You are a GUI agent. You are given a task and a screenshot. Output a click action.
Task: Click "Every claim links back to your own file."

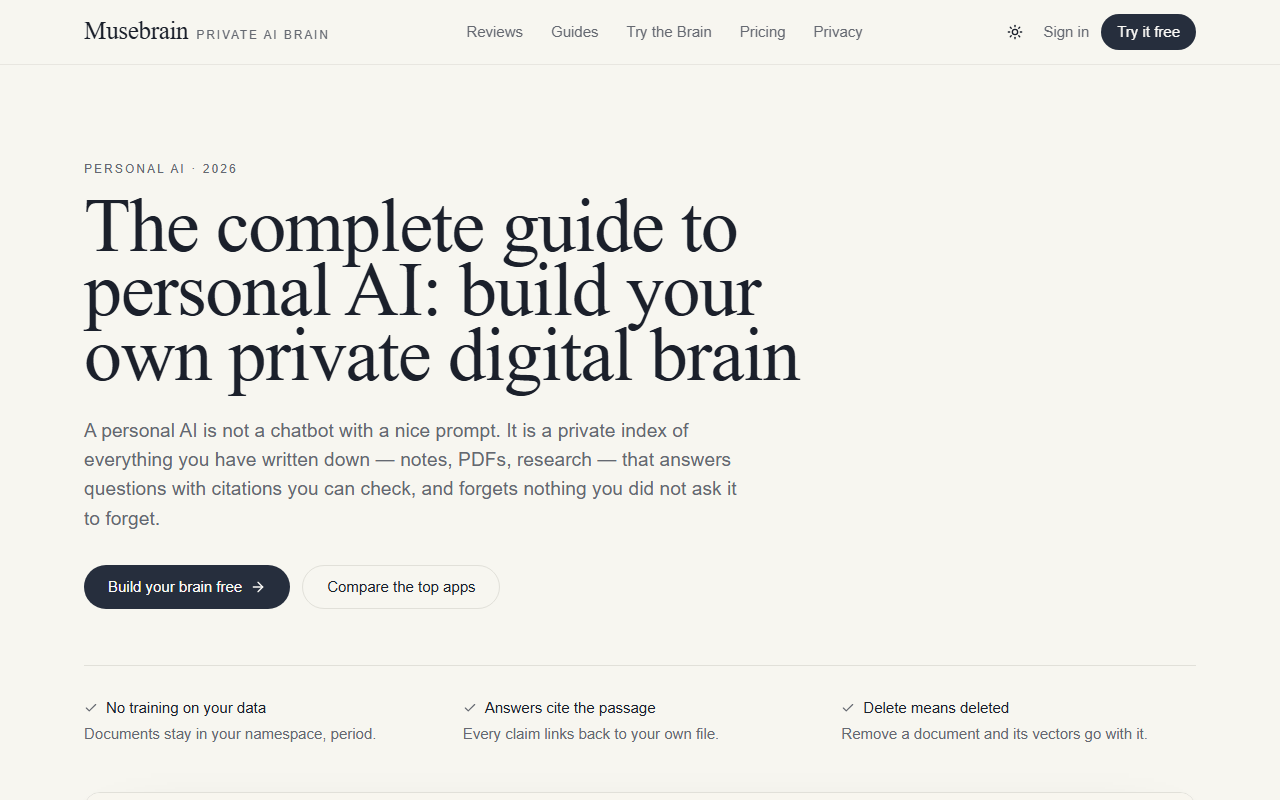coord(591,734)
